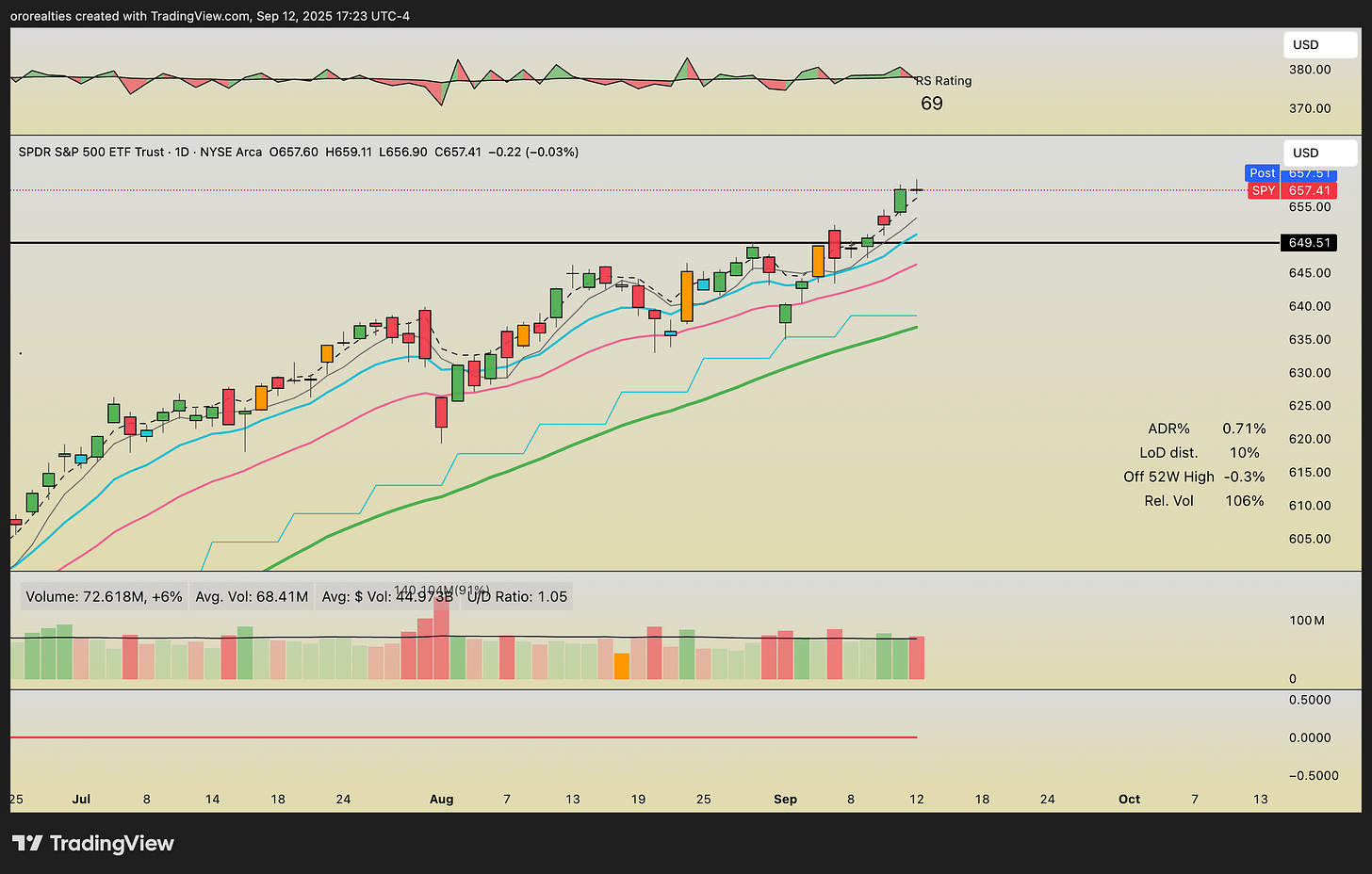Click the Sep label on the date axis
Screen dimensions: 1372x874
[x=785, y=799]
